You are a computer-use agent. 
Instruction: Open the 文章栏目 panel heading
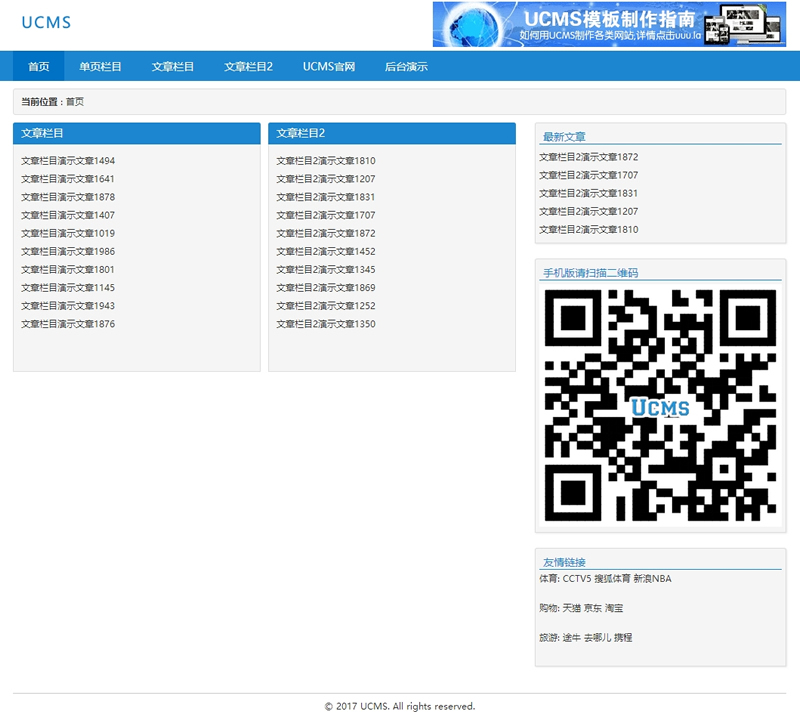(42, 133)
